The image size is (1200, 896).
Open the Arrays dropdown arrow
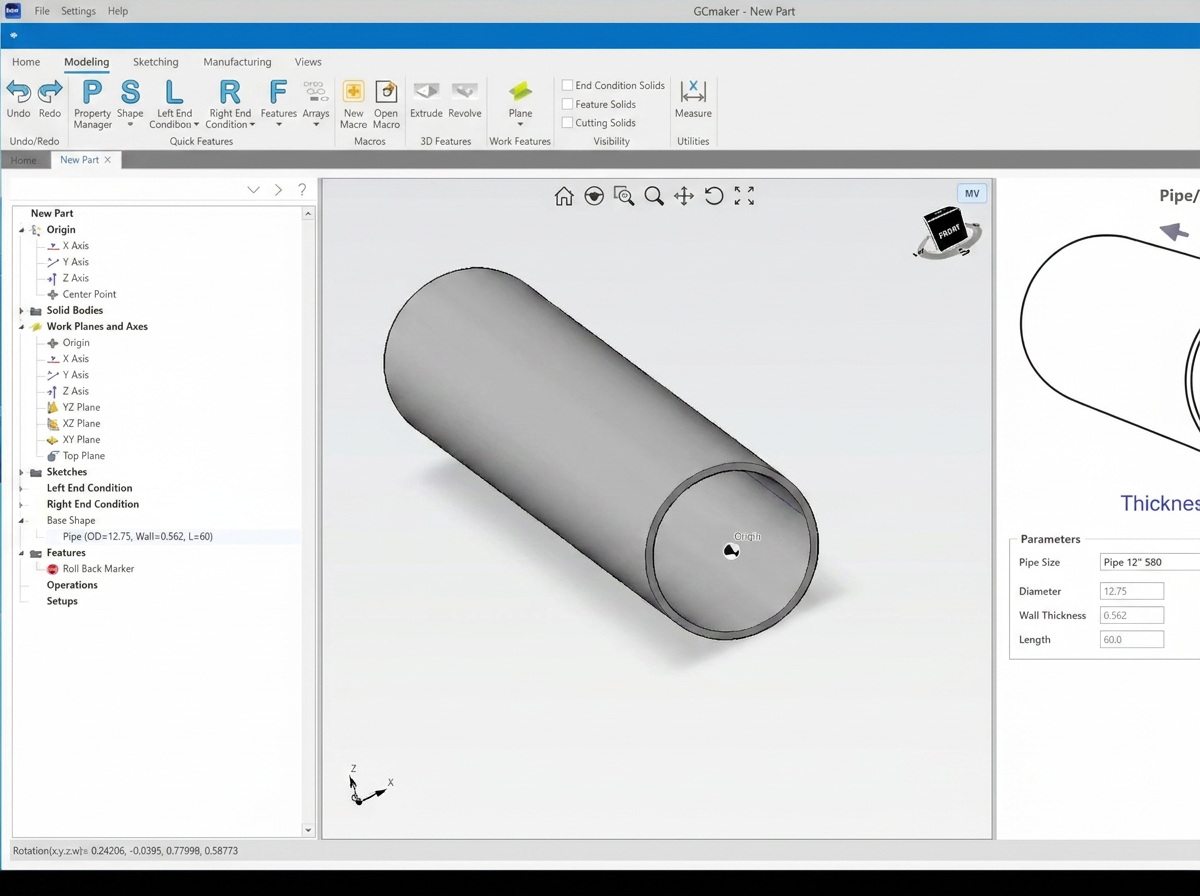coord(316,125)
